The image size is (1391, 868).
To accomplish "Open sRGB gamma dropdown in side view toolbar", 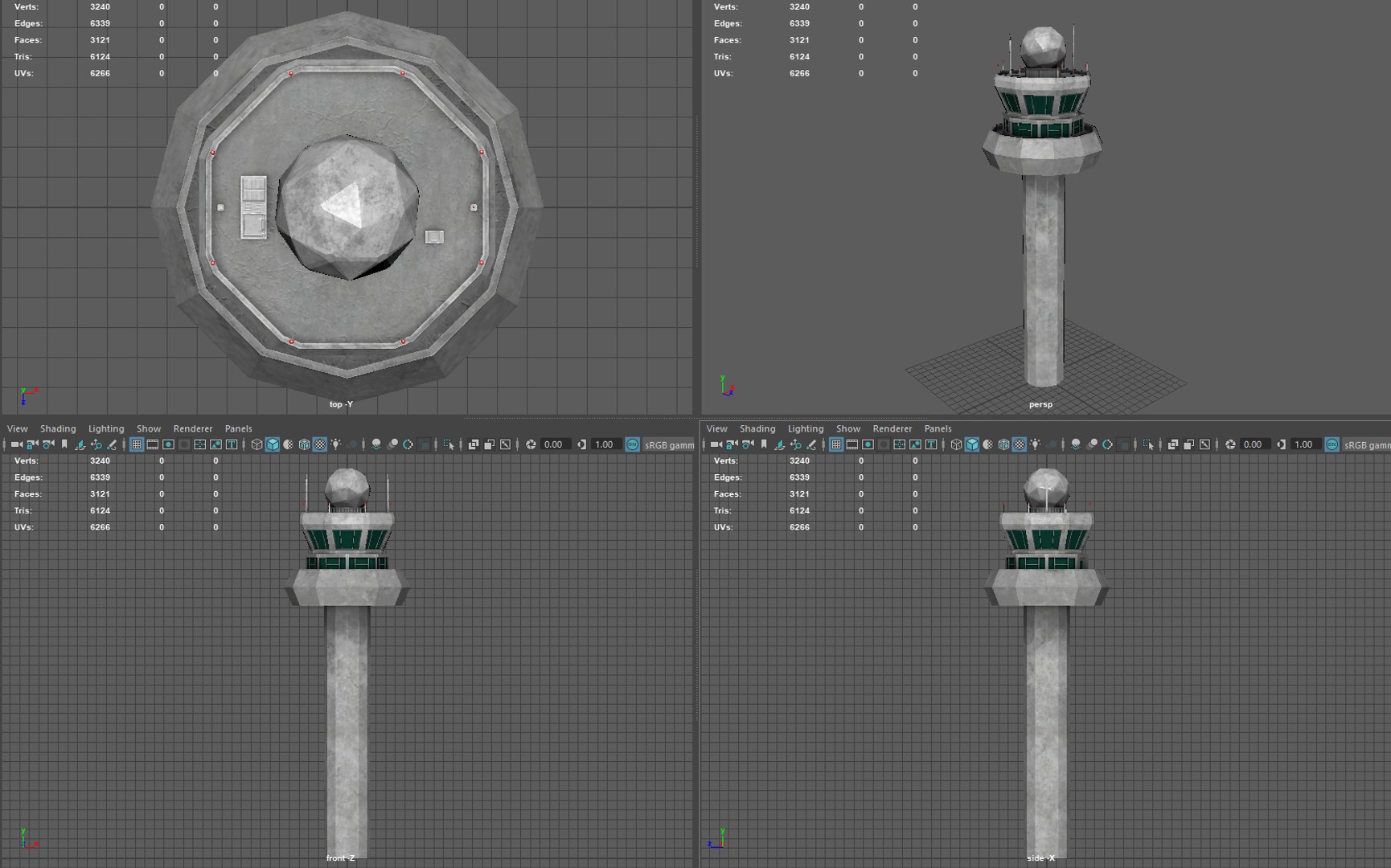I will 1368,444.
